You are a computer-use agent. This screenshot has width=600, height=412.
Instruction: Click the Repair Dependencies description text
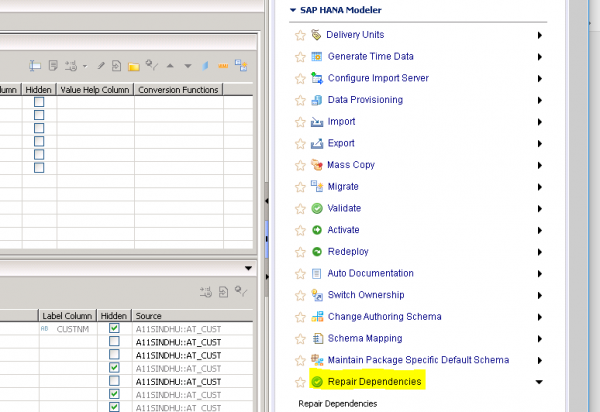tap(338, 404)
